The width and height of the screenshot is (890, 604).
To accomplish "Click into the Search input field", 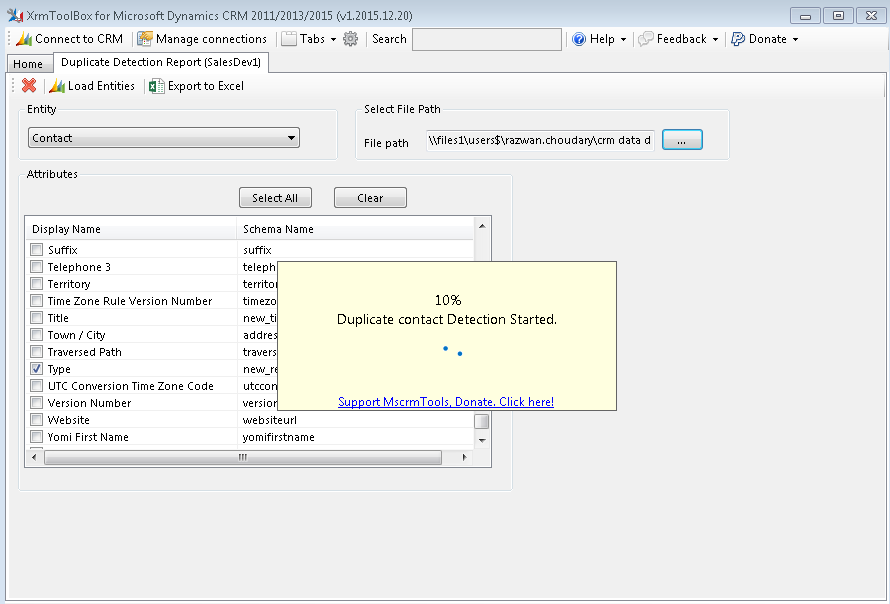I will pyautogui.click(x=487, y=39).
